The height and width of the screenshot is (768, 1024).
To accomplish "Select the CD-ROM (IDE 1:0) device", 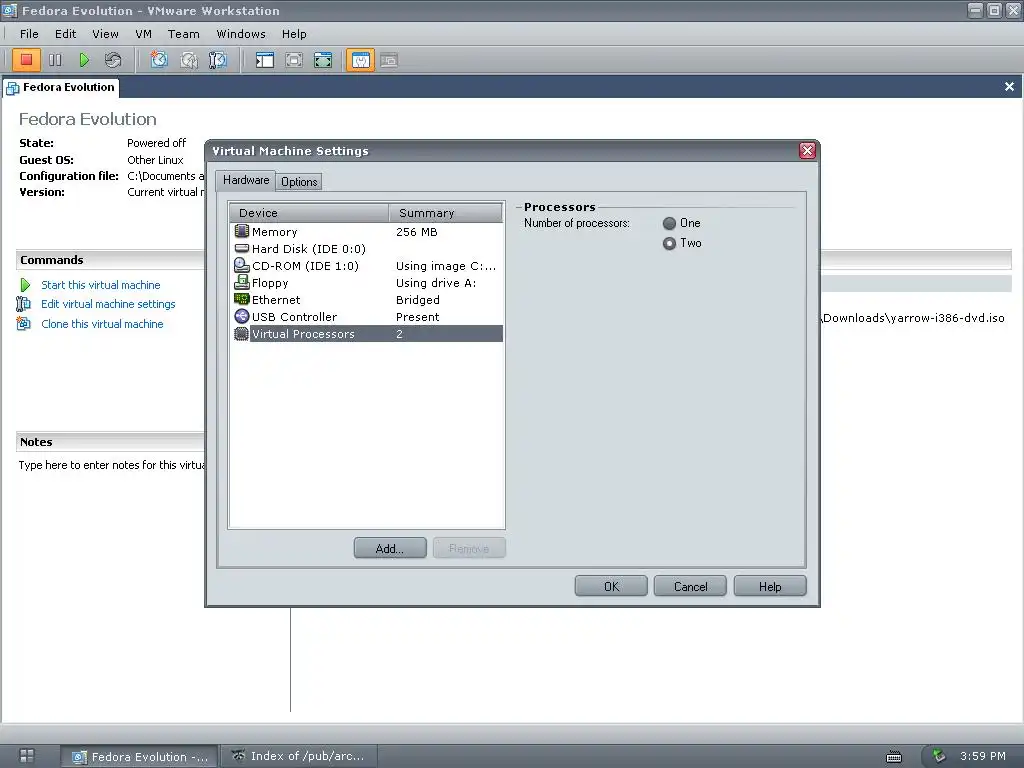I will (x=367, y=266).
